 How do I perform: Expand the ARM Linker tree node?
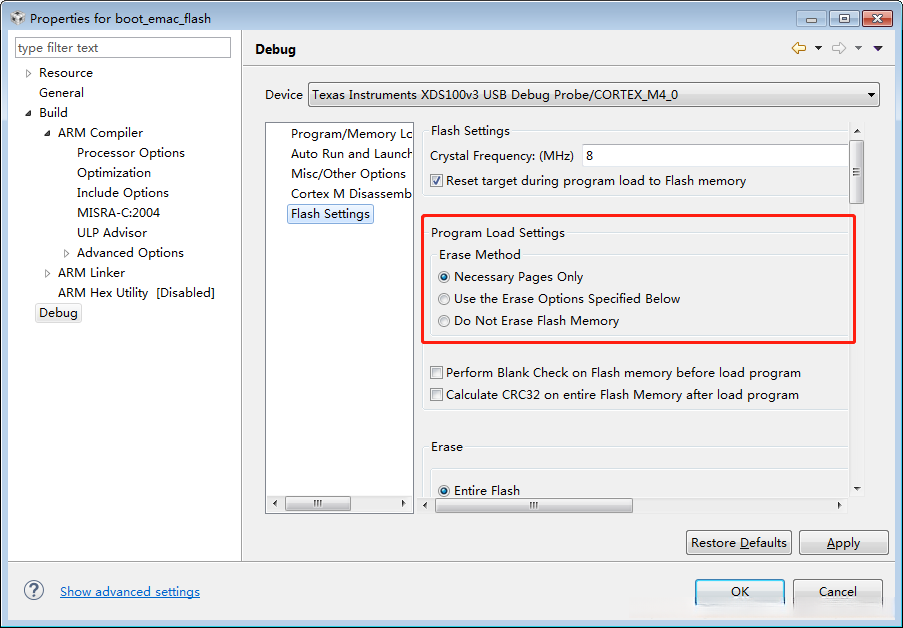[47, 273]
